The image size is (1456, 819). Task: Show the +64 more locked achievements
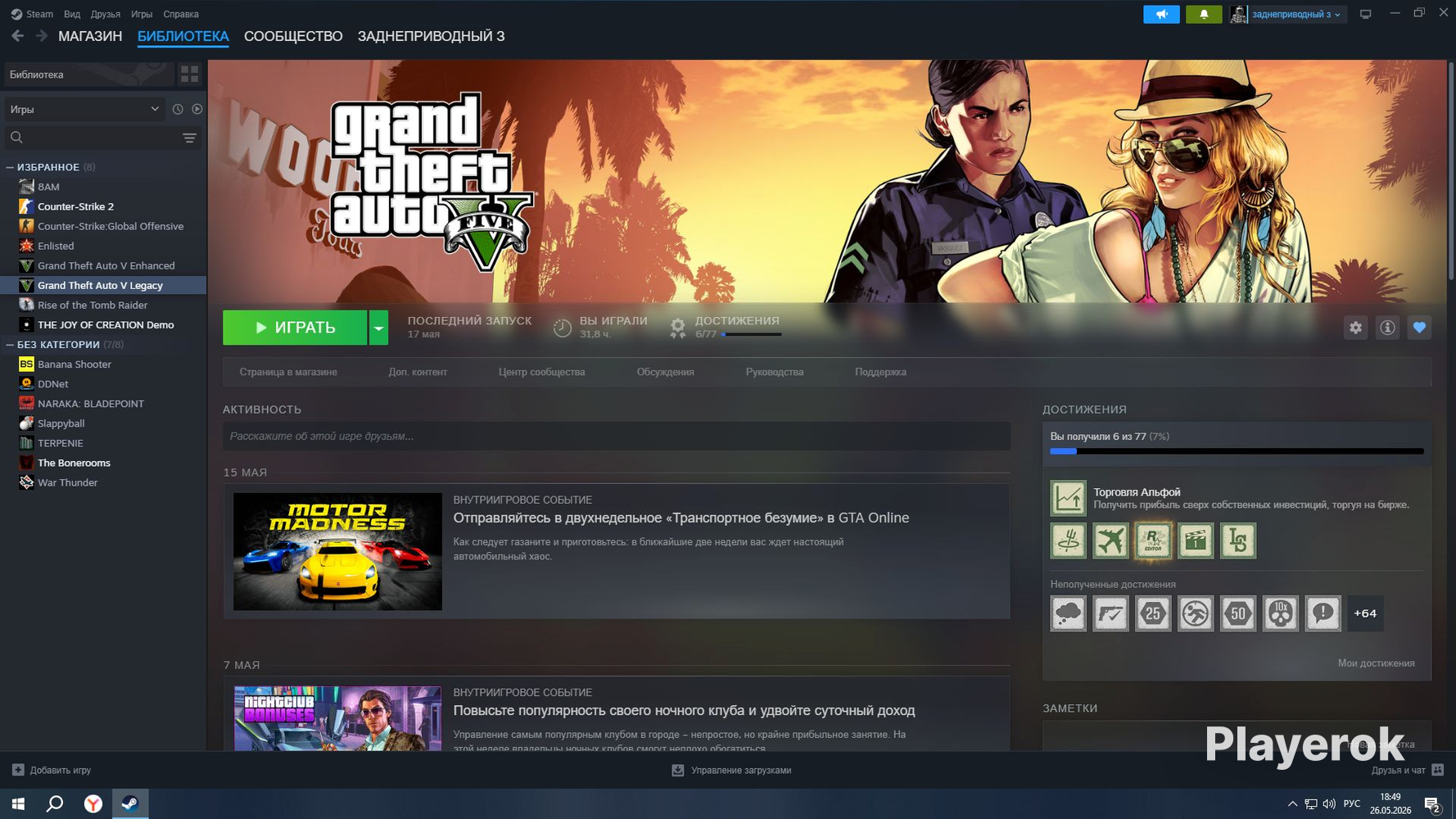(x=1365, y=613)
